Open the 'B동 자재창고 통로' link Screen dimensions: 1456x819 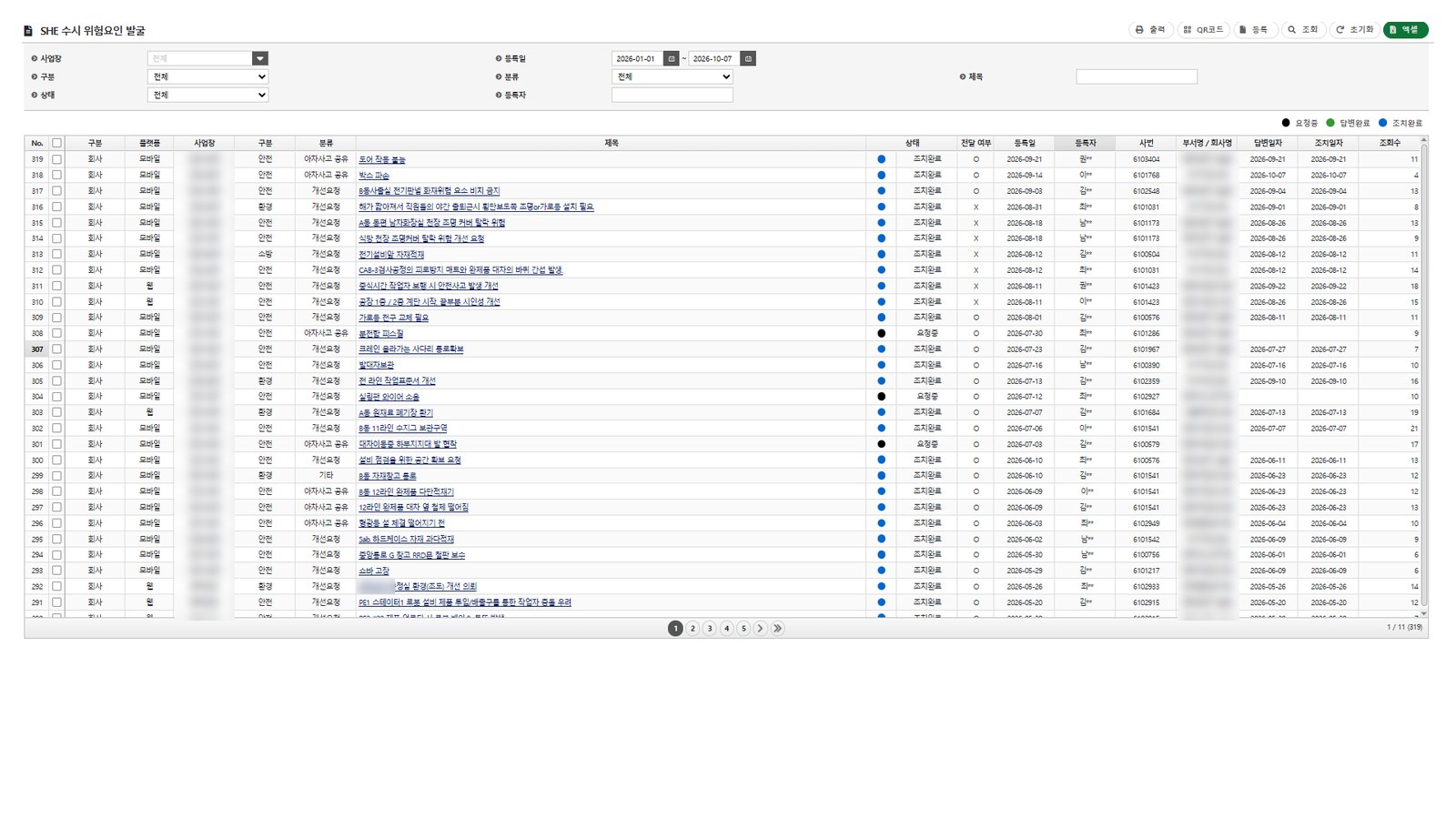coord(387,475)
